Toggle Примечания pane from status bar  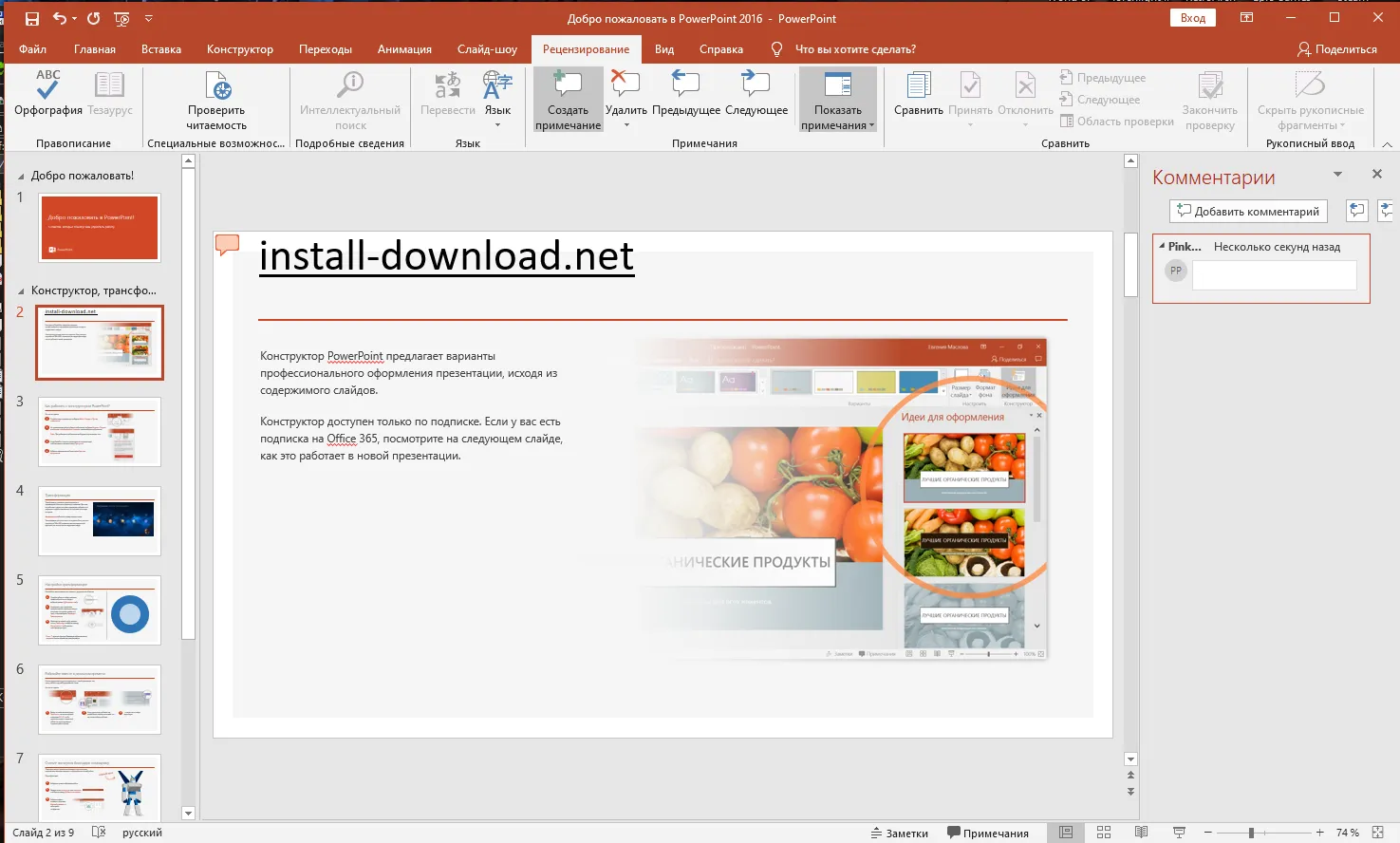click(x=987, y=833)
